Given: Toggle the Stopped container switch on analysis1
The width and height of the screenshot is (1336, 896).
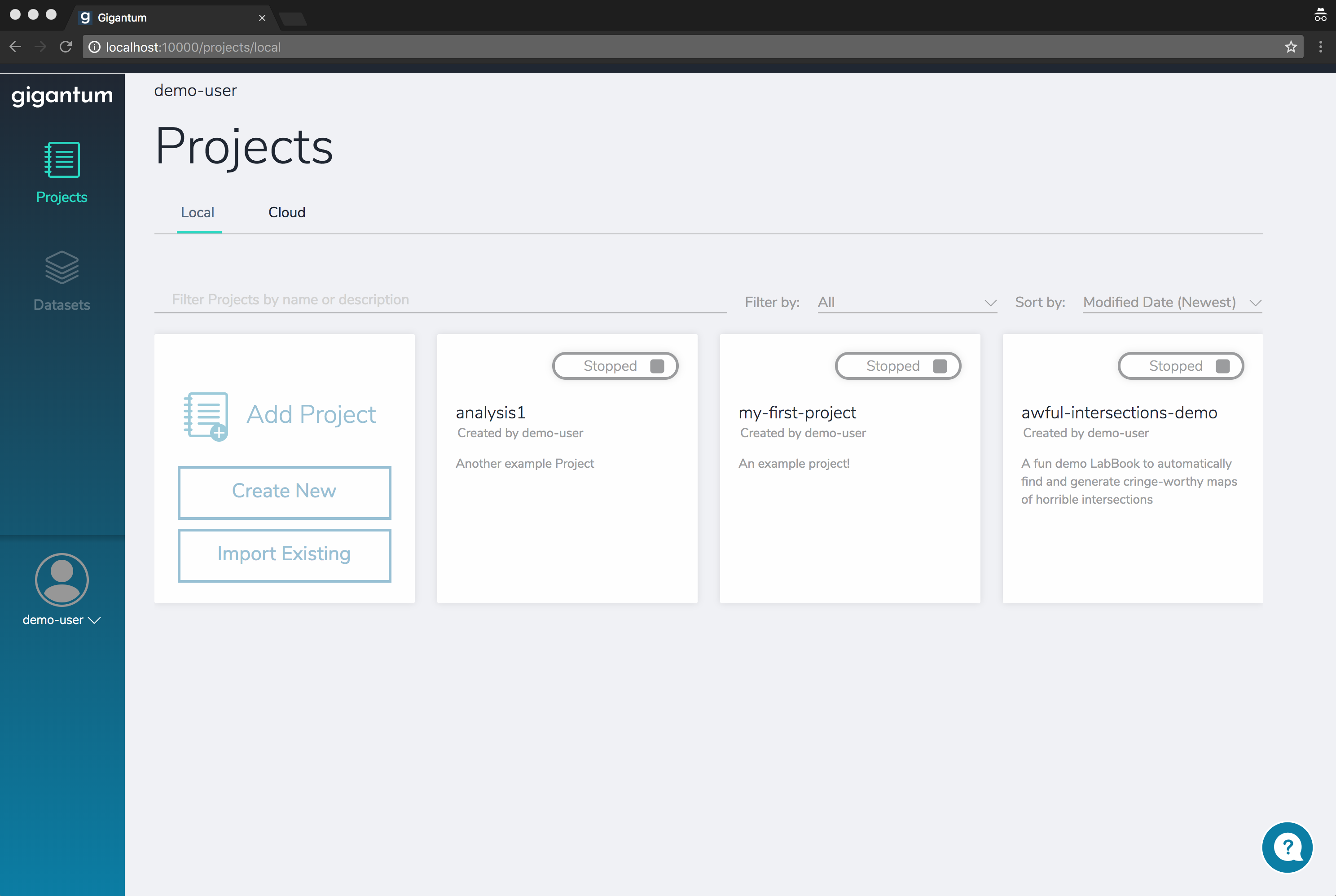Looking at the screenshot, I should click(x=615, y=366).
